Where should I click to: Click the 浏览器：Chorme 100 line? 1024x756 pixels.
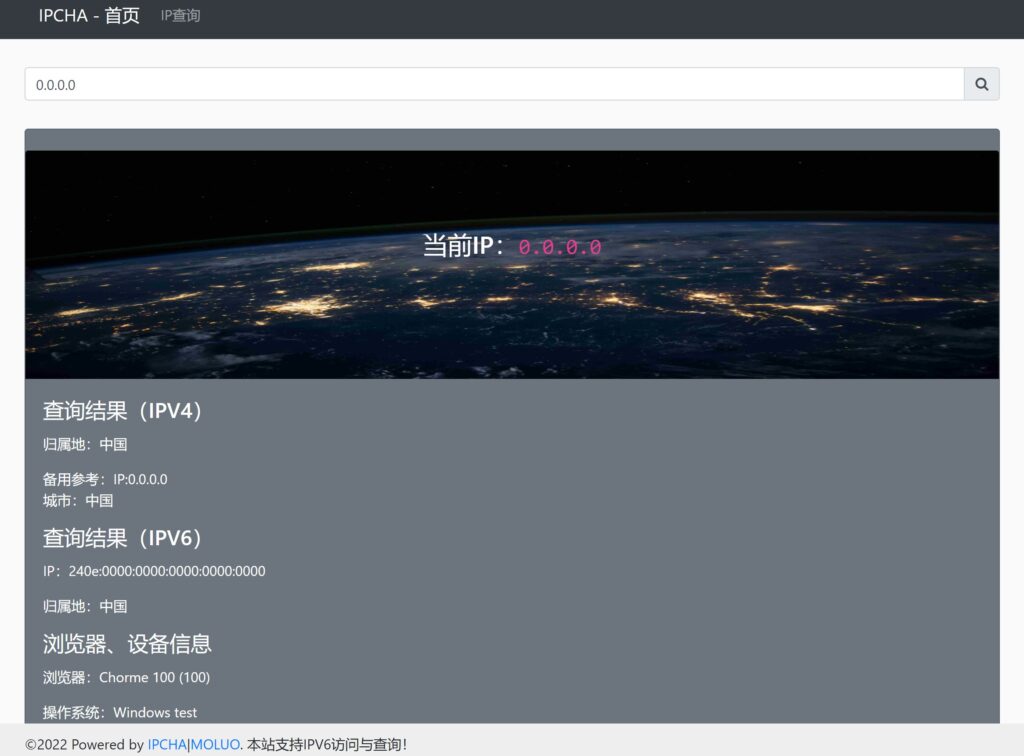pos(126,677)
